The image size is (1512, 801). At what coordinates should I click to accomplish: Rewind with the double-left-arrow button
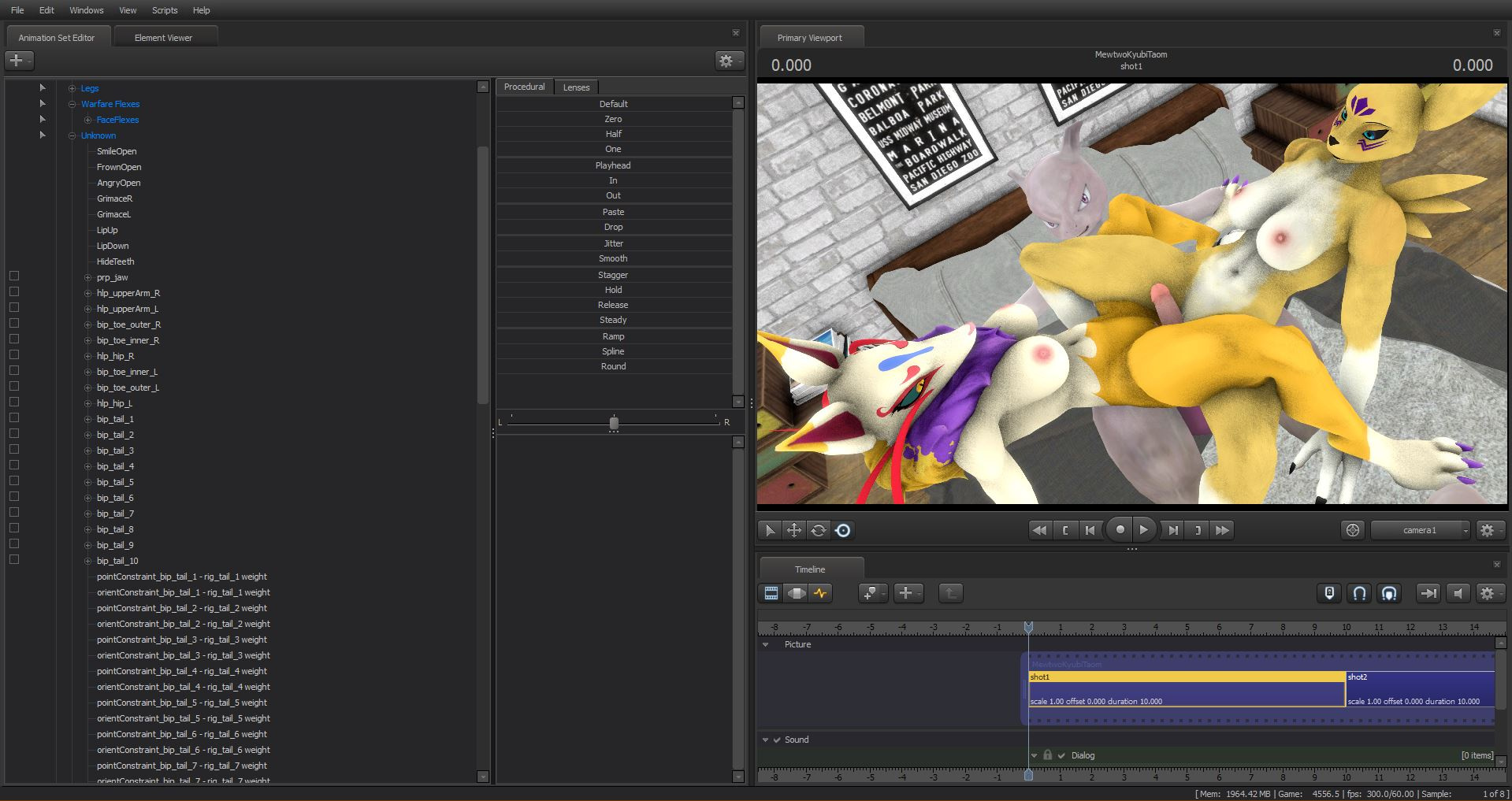tap(1040, 530)
